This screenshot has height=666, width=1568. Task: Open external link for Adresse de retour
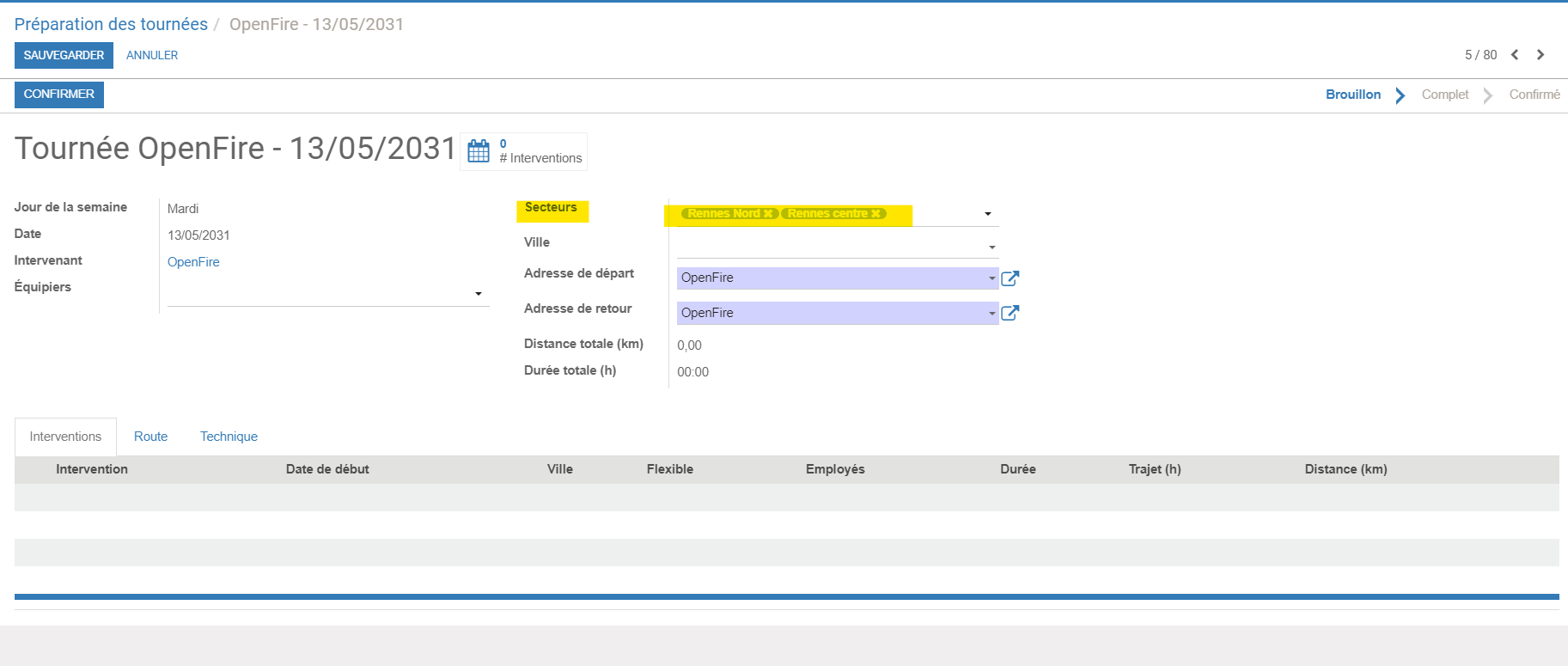(x=1010, y=313)
